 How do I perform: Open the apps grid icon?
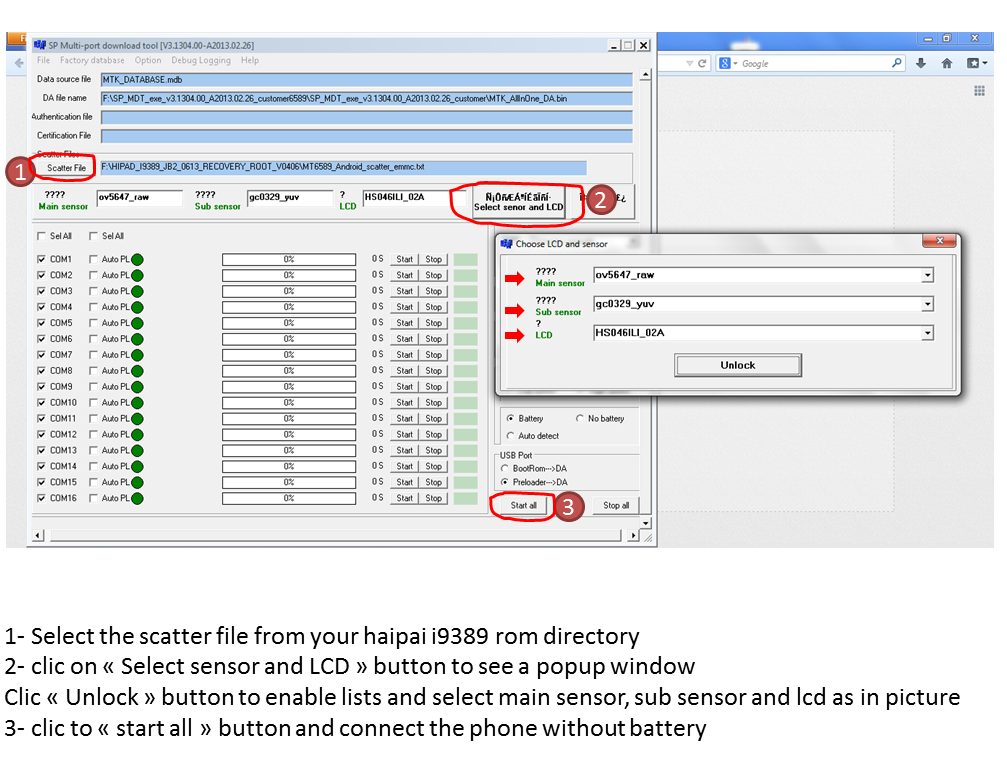coord(979,91)
